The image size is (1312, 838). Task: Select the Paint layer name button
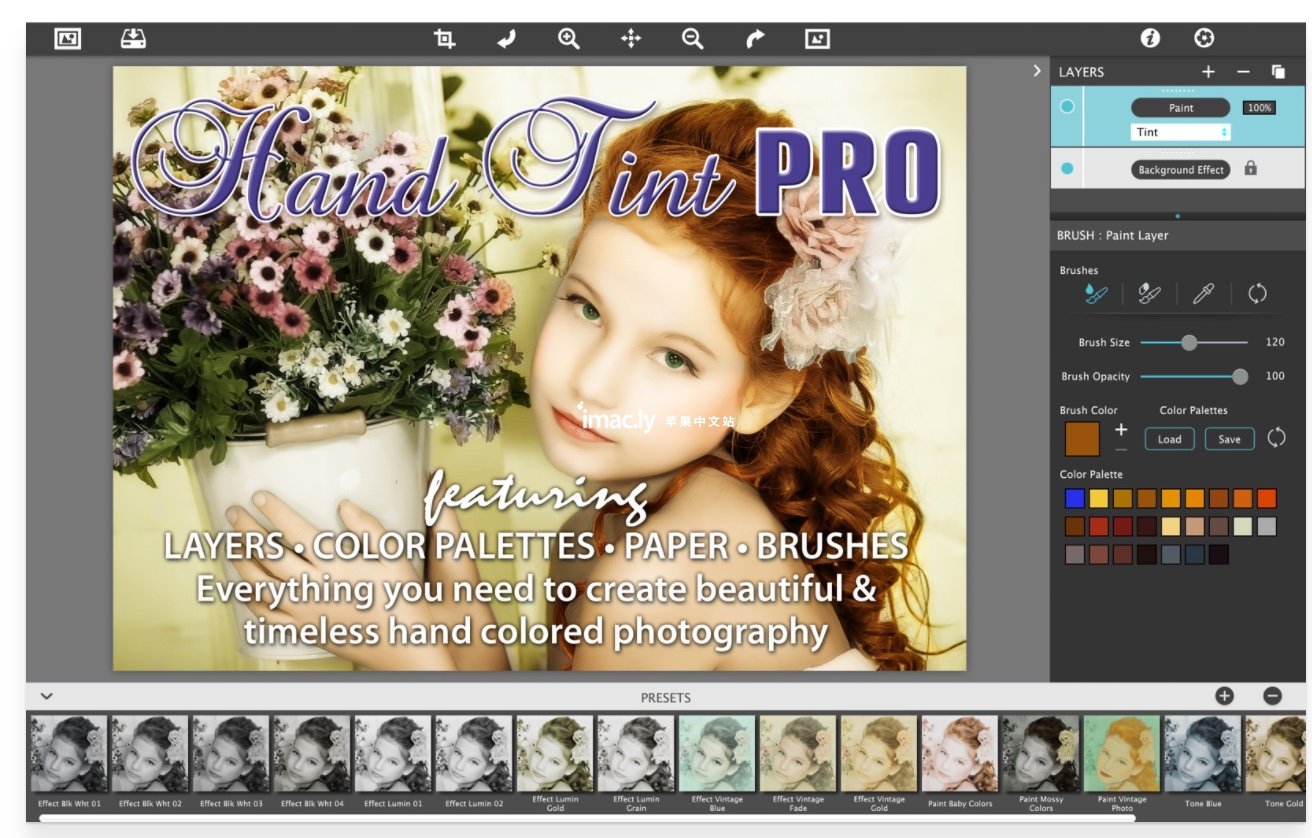tap(1181, 107)
